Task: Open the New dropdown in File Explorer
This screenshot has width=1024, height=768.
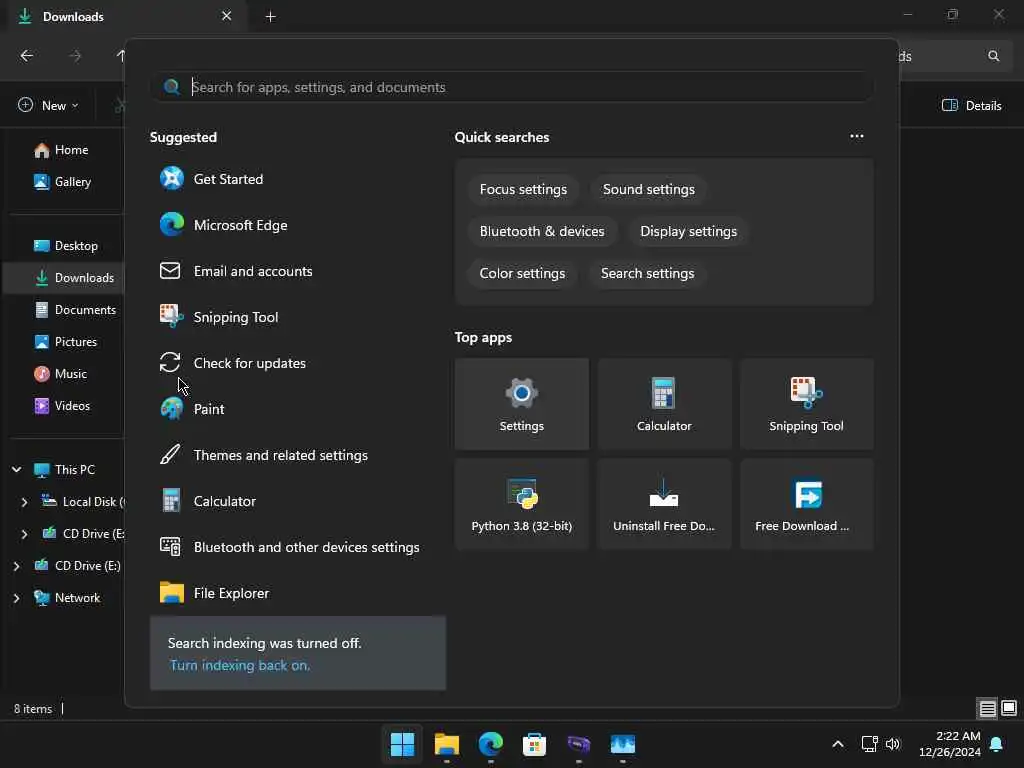Action: click(48, 106)
